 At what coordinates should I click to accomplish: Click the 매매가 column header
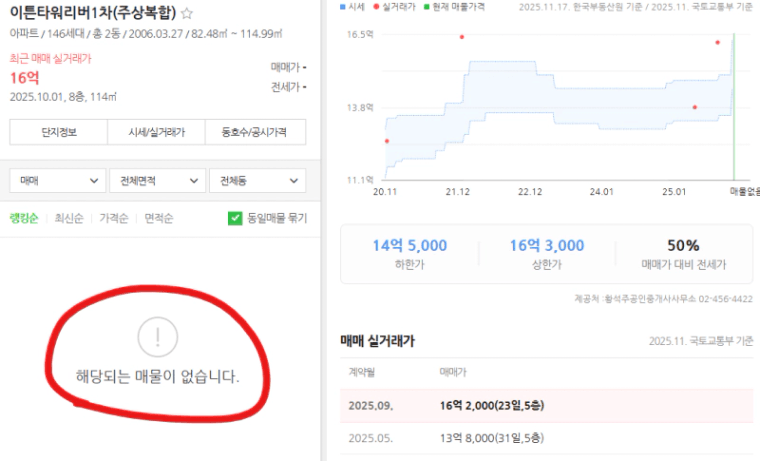[x=453, y=372]
